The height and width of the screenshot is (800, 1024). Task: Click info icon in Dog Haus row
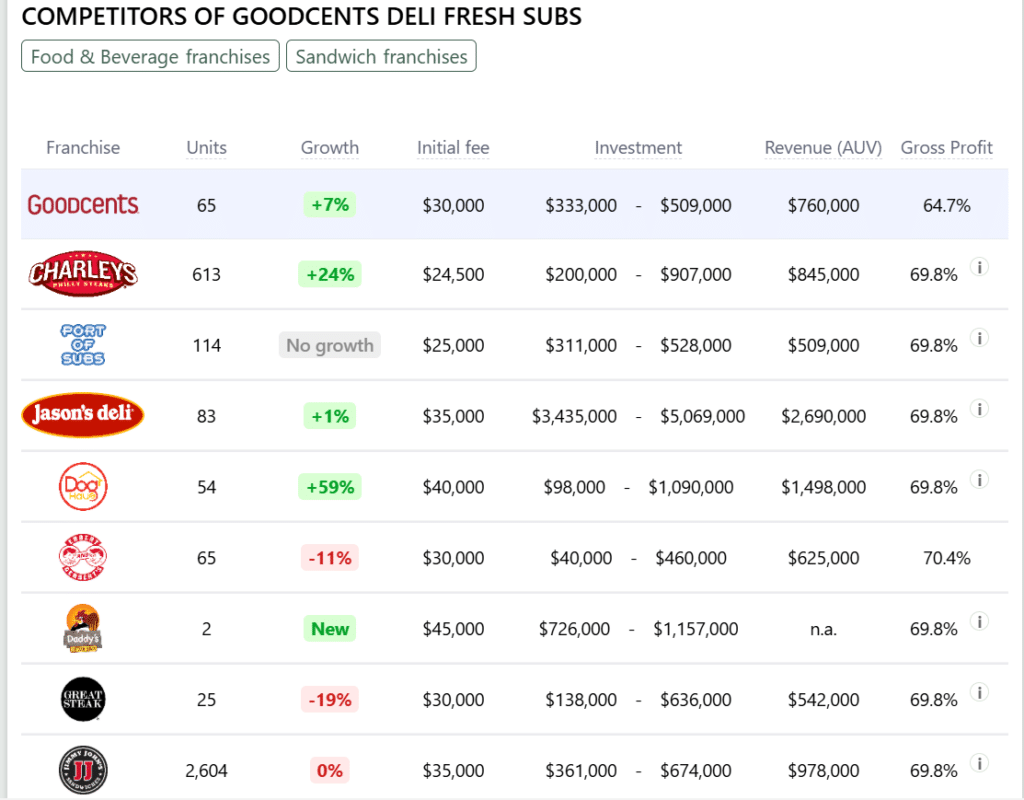pyautogui.click(x=979, y=479)
